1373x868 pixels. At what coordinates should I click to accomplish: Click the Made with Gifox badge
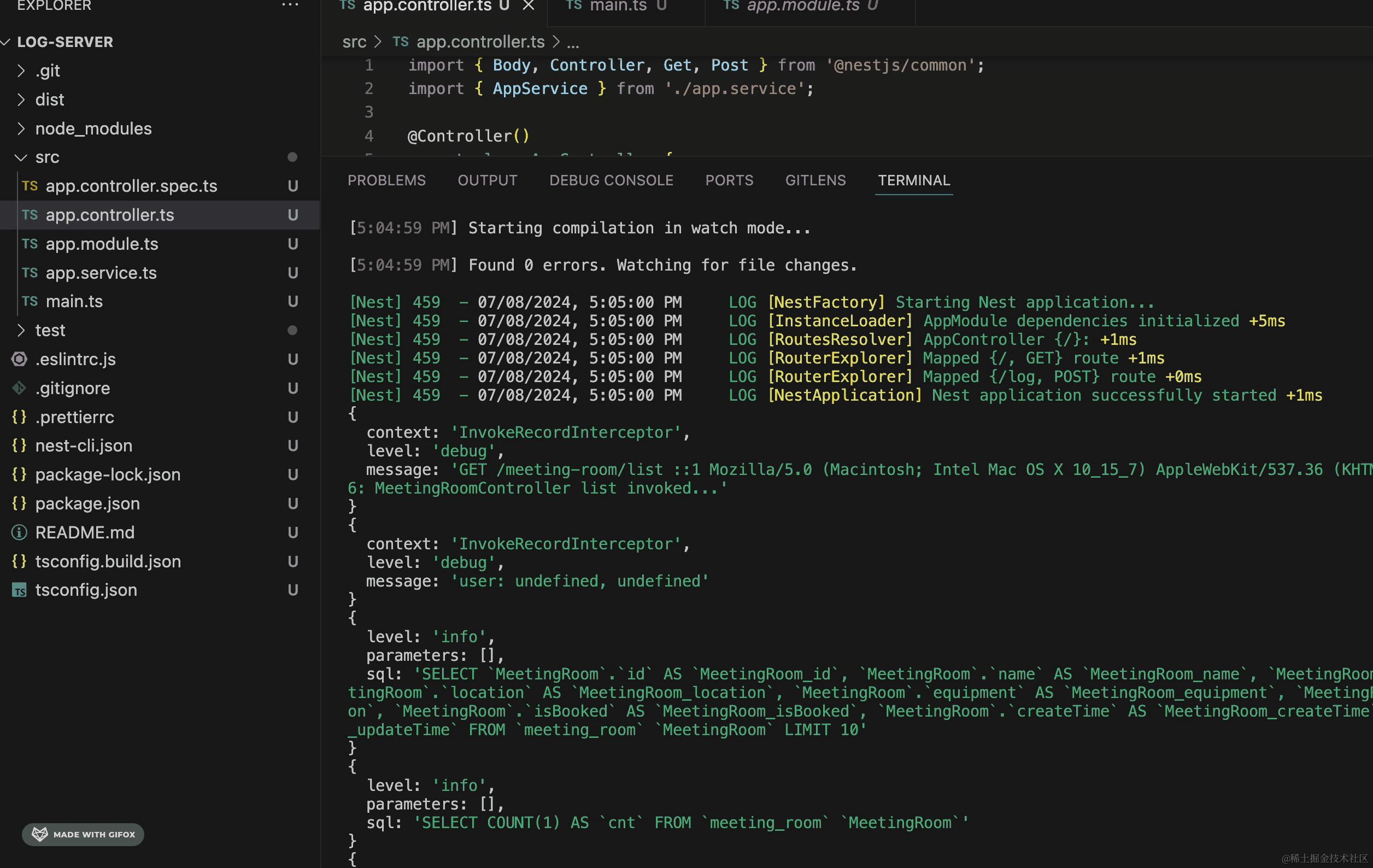(83, 834)
